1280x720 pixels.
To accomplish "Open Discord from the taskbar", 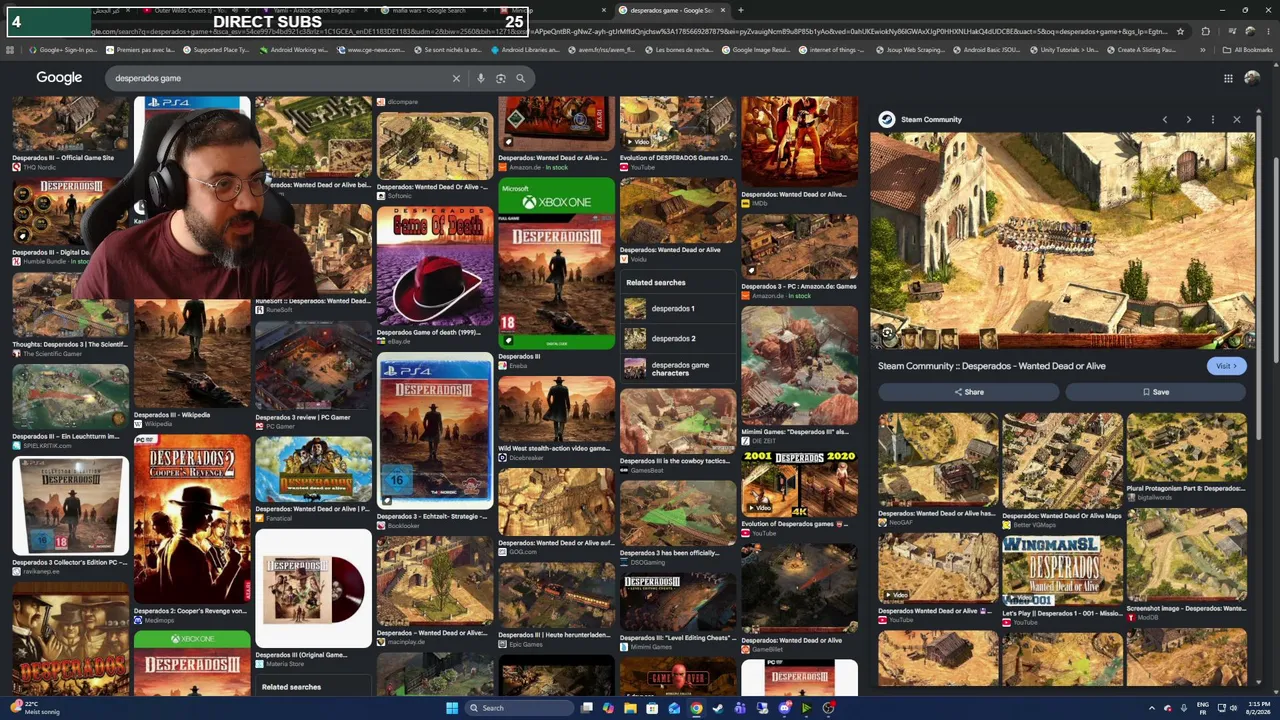I will coord(784,708).
